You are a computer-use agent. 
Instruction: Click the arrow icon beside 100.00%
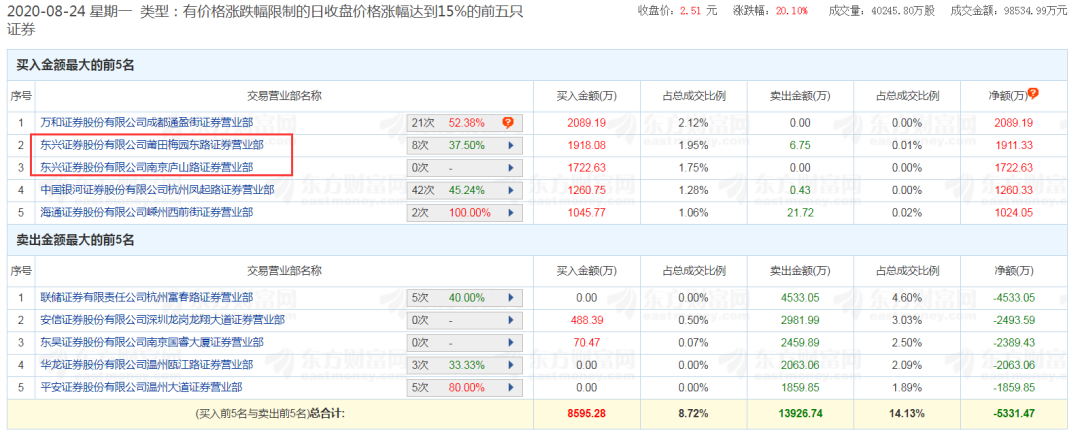[x=511, y=212]
